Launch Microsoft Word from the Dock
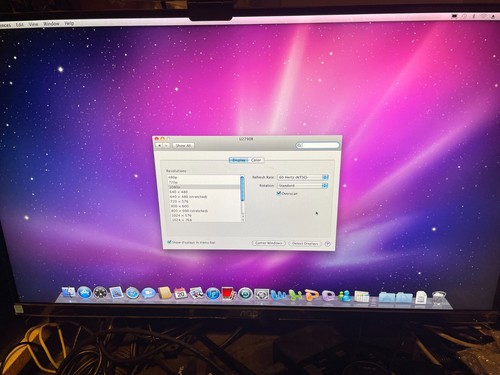Screen dimensions: 500x375 pyautogui.click(x=278, y=295)
